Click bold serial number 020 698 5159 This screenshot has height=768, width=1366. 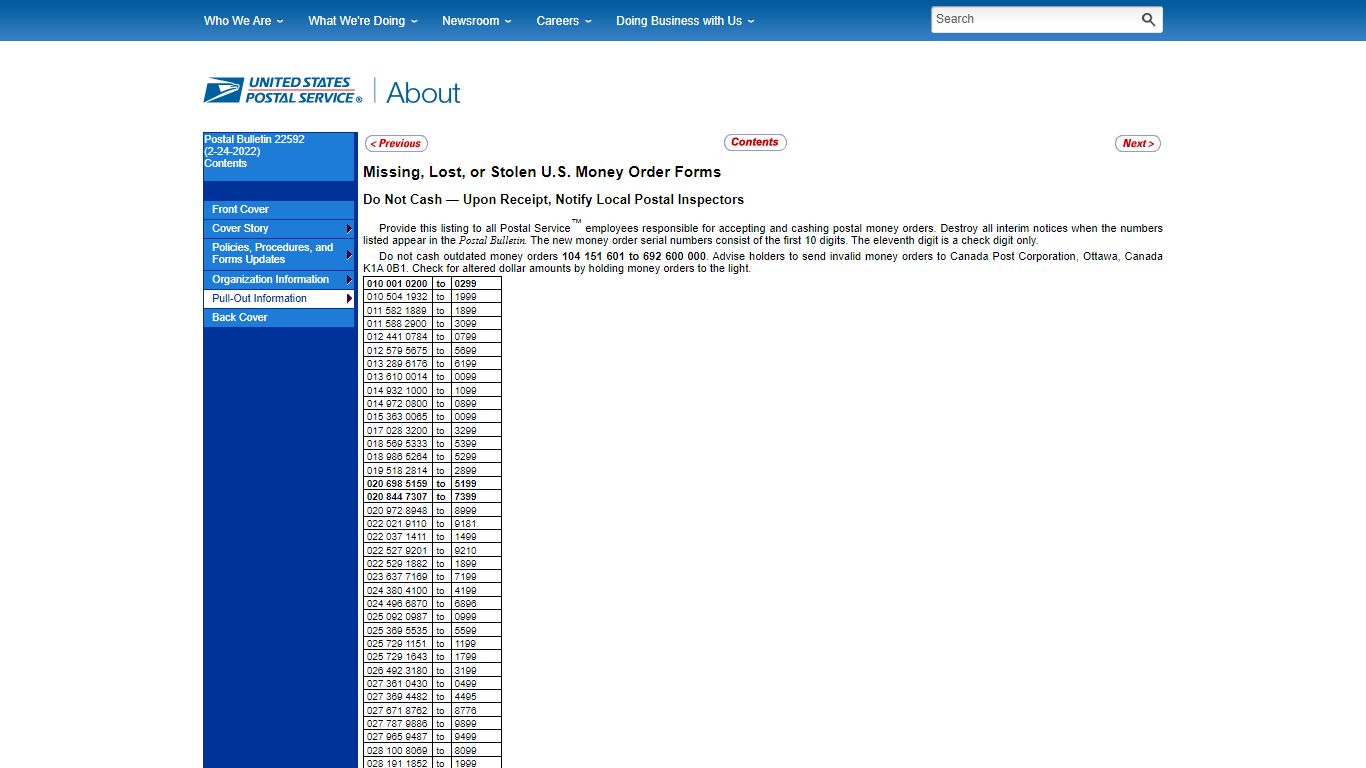coord(397,484)
